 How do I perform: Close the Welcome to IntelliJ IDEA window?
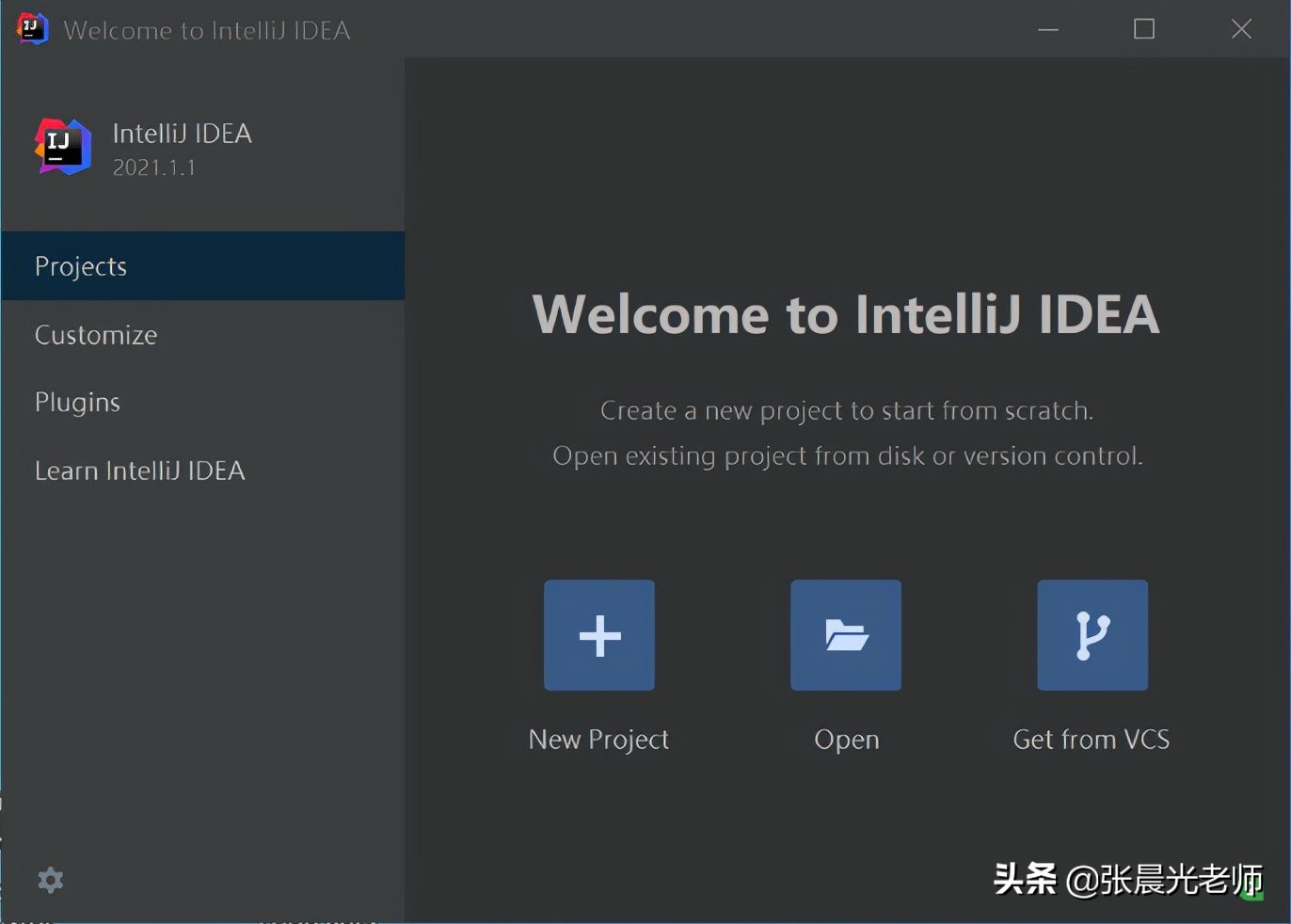tap(1241, 29)
